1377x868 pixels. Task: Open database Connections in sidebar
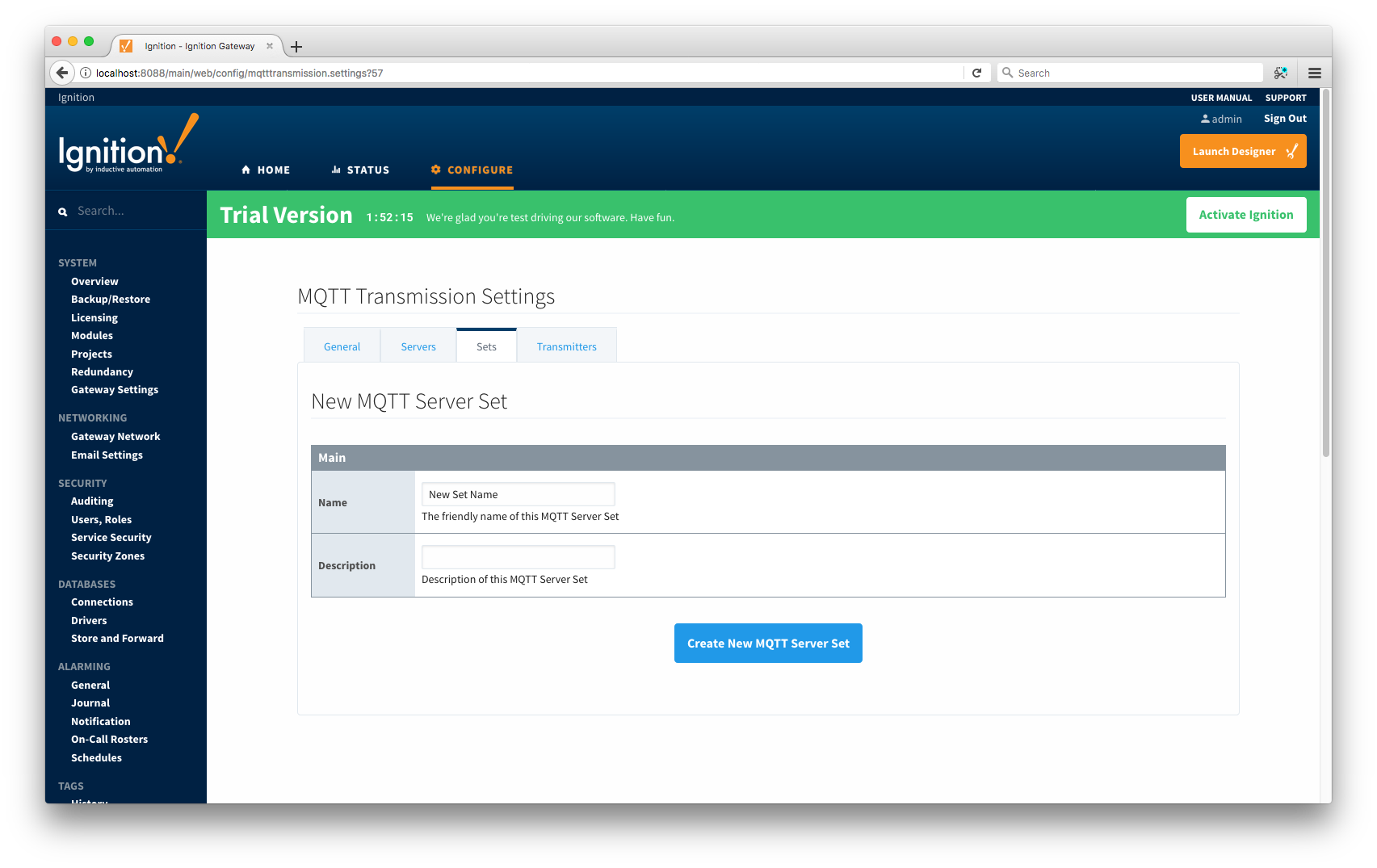click(102, 602)
